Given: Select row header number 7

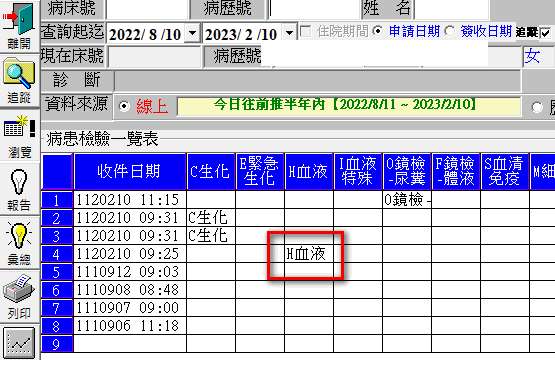Looking at the screenshot, I should pyautogui.click(x=57, y=308).
